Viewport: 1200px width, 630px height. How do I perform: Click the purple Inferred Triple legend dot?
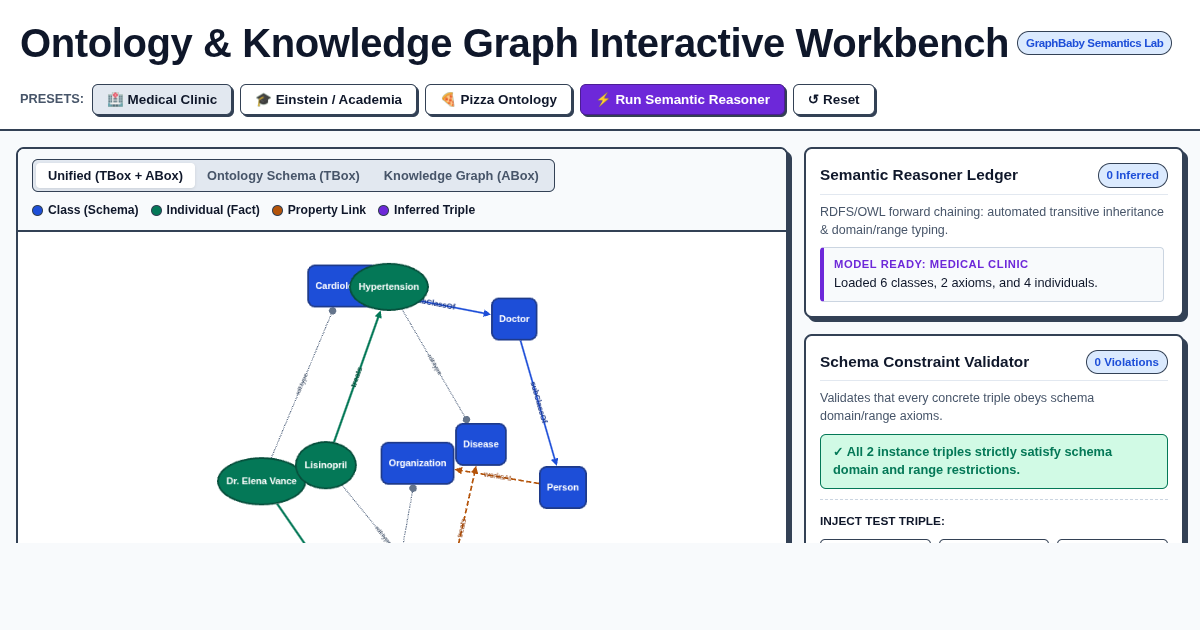click(x=384, y=210)
